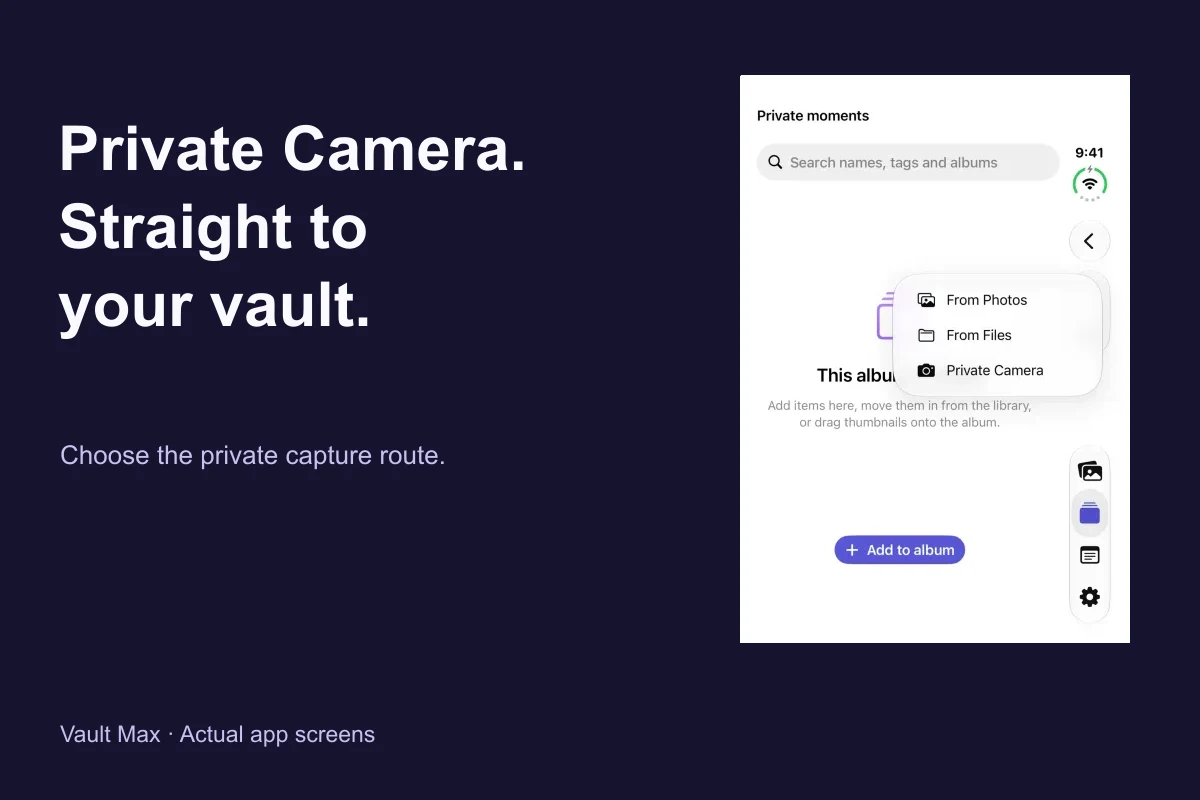Open settings via the gear icon
This screenshot has width=1200, height=800.
pyautogui.click(x=1090, y=597)
